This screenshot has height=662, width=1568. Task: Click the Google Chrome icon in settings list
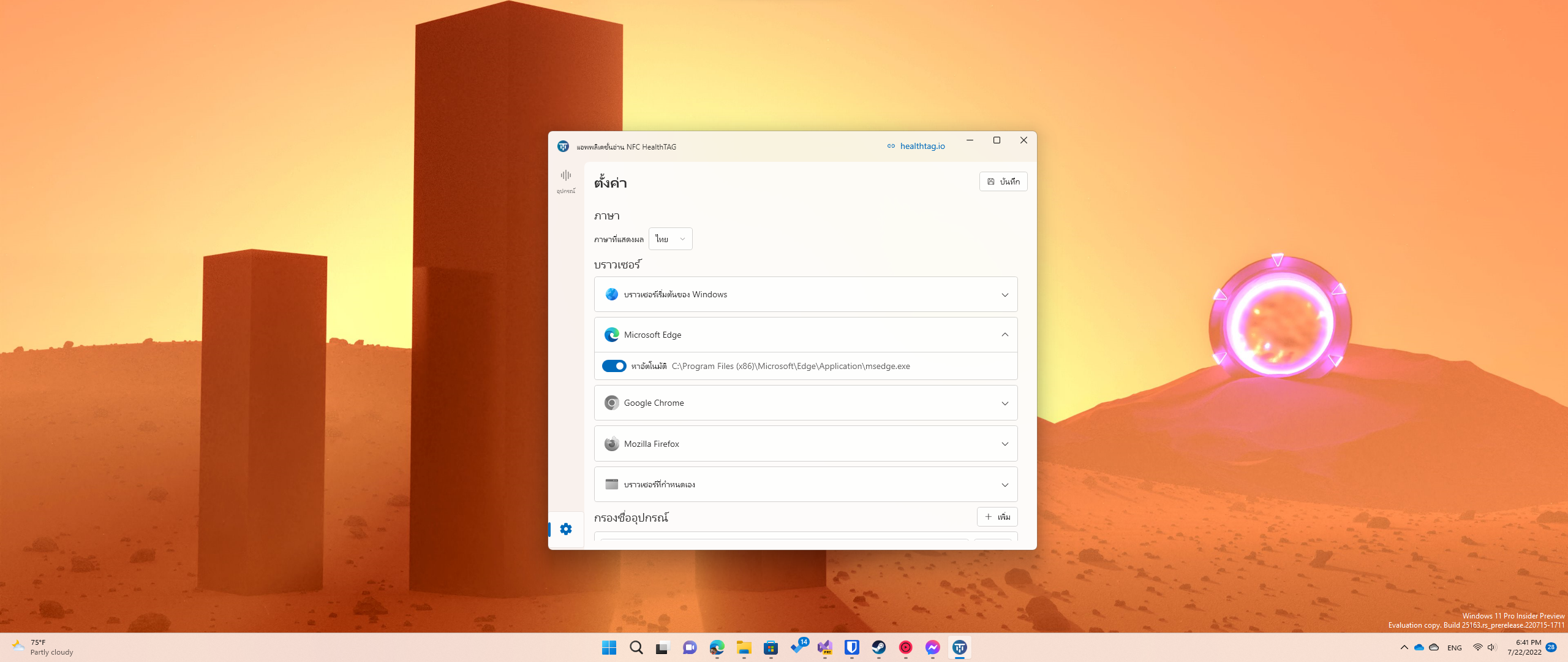point(611,403)
